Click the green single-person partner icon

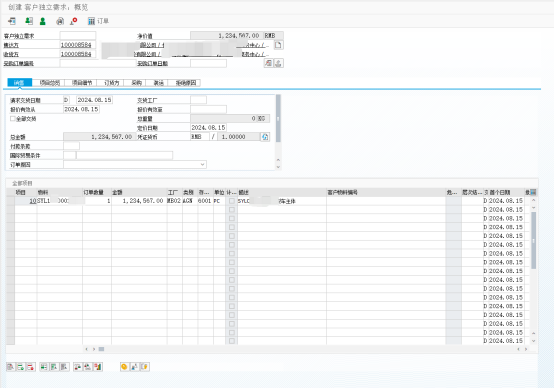click(x=43, y=21)
